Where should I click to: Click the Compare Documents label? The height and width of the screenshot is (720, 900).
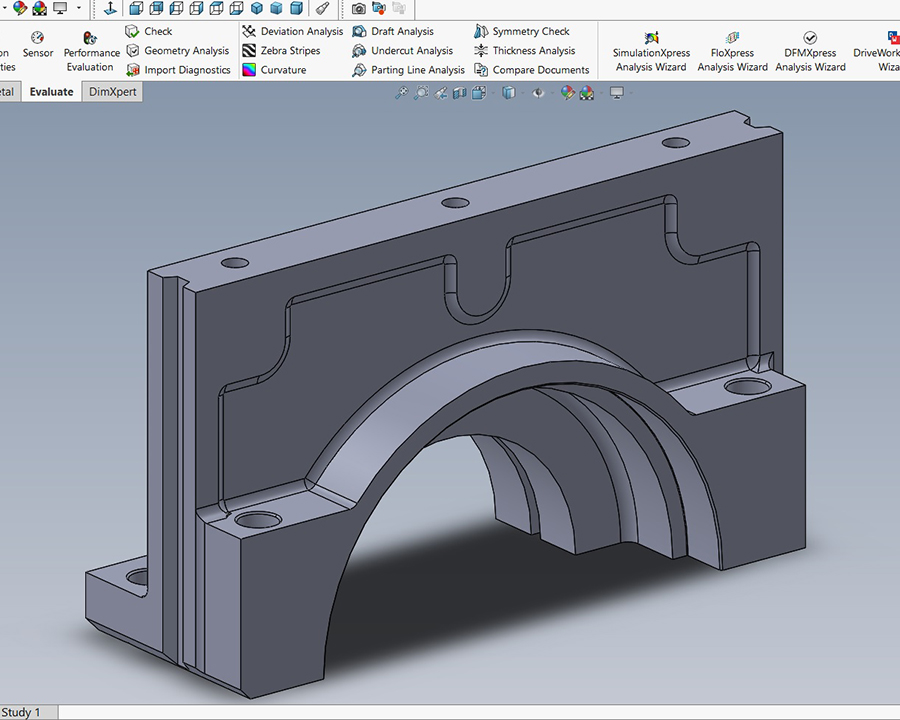(x=541, y=70)
